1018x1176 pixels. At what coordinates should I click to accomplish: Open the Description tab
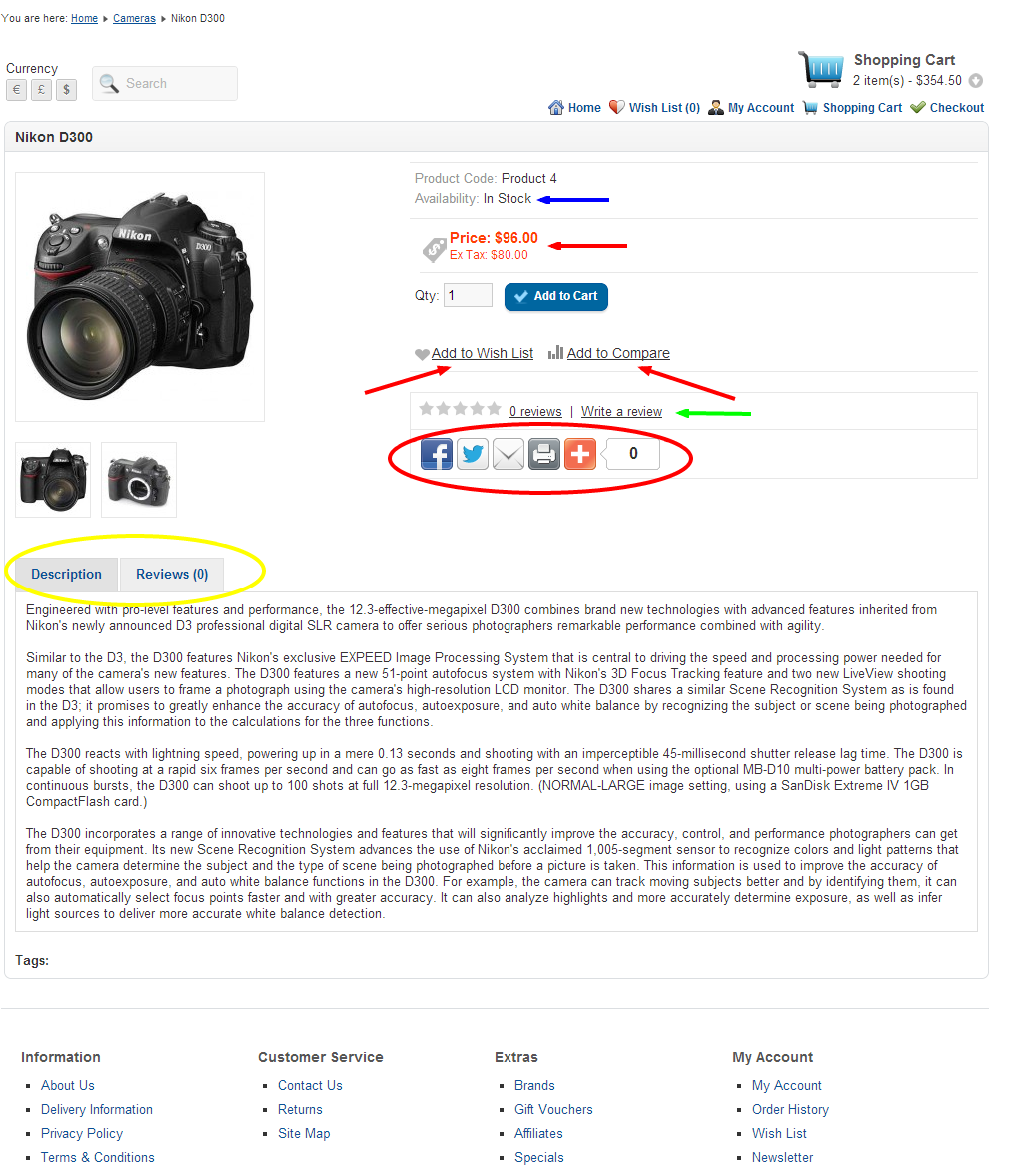pos(66,574)
